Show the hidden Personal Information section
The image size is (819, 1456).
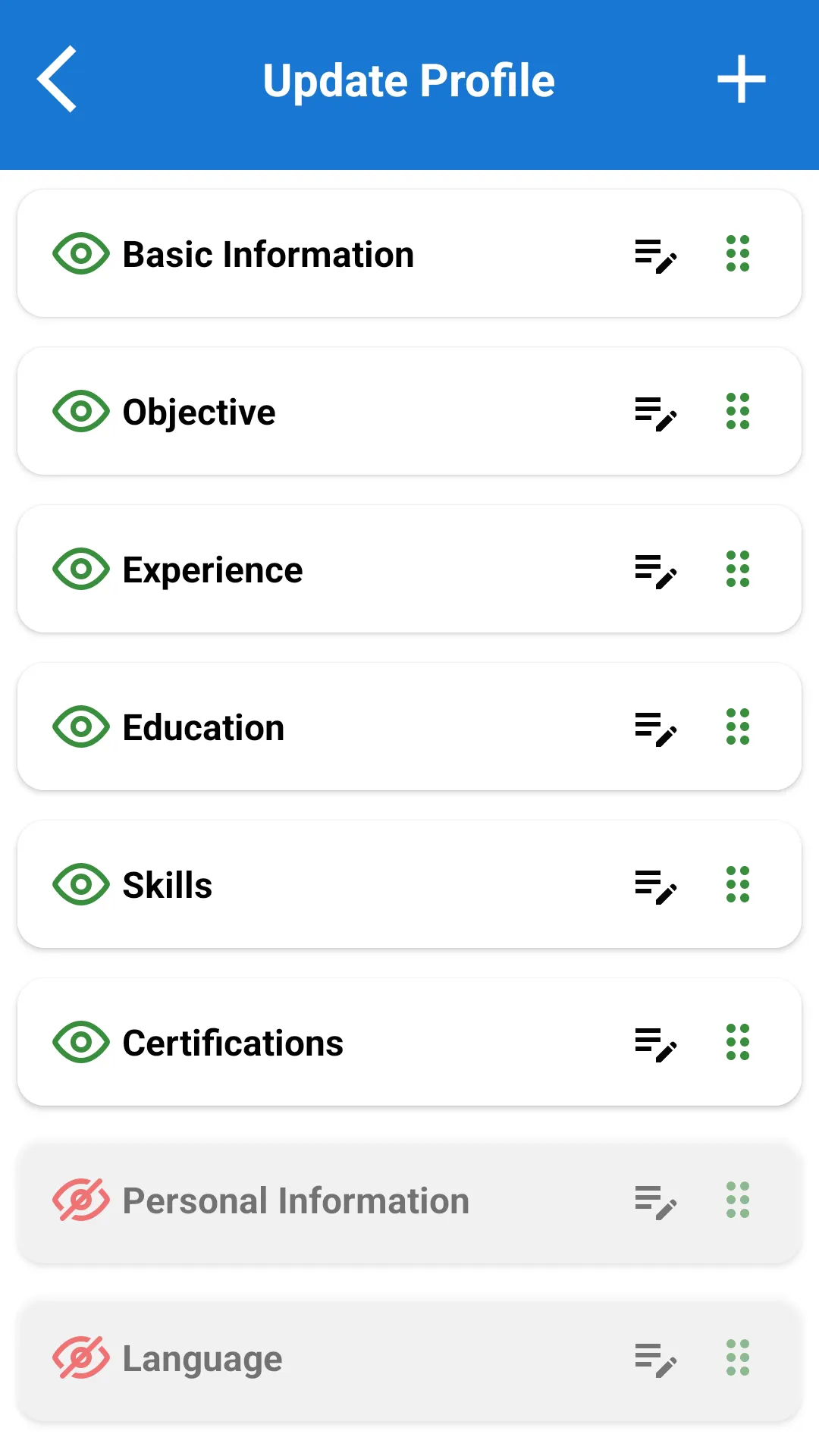point(80,1200)
